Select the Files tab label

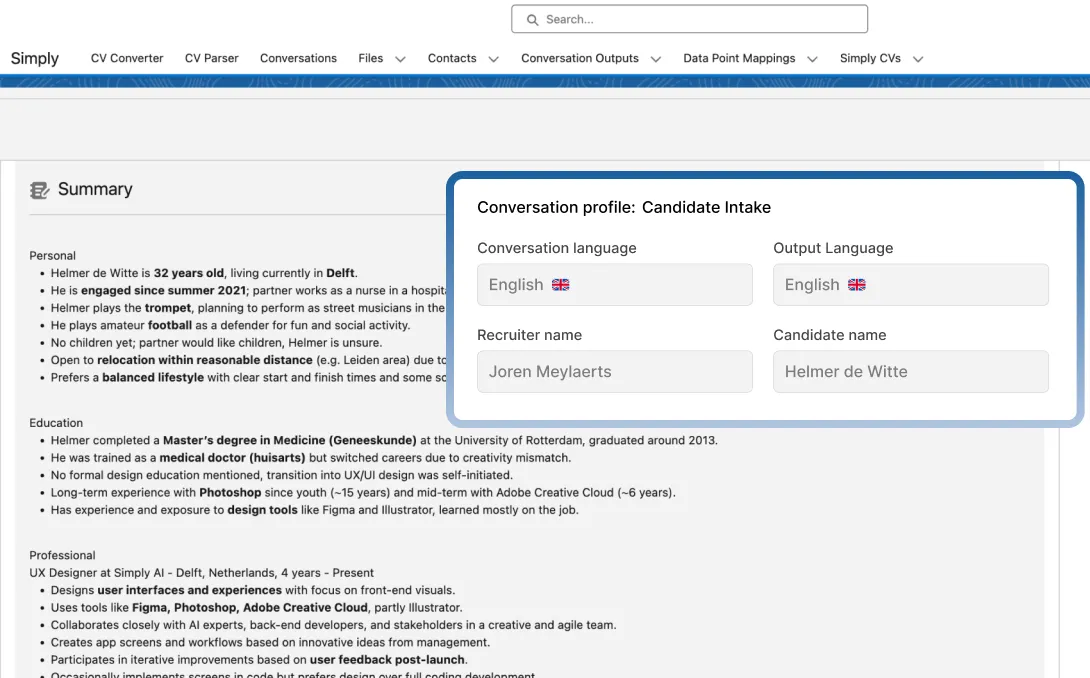point(371,58)
